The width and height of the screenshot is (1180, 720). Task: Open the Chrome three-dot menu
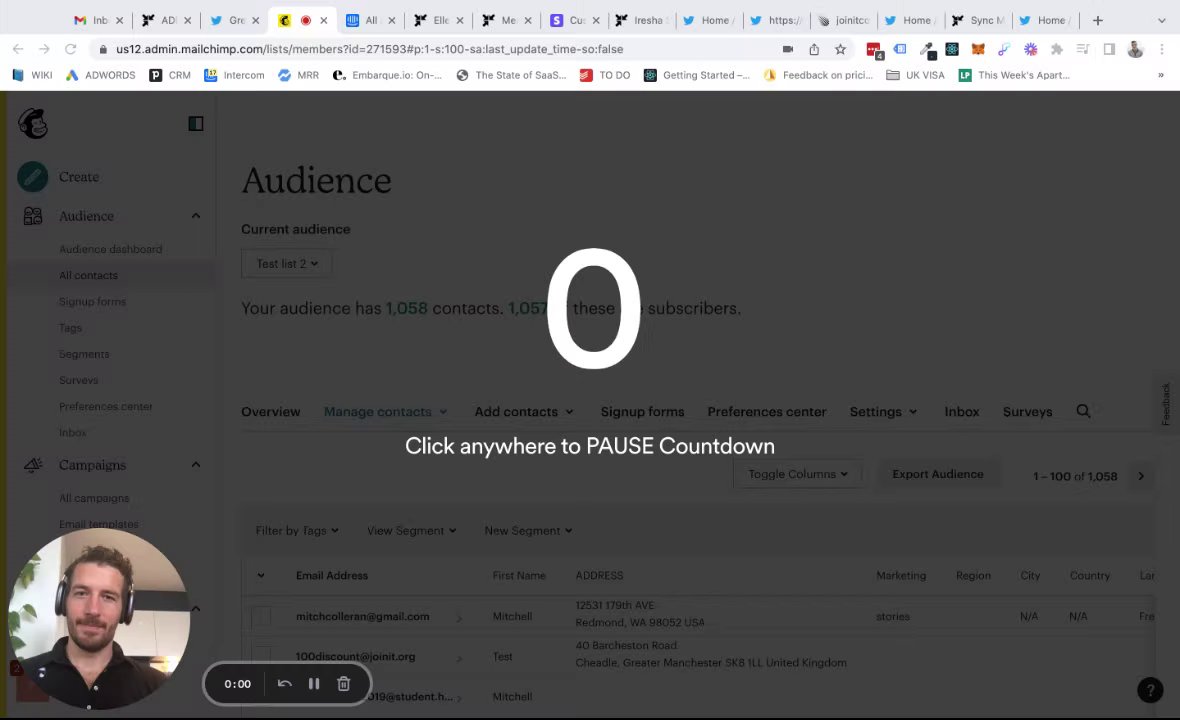click(1162, 50)
